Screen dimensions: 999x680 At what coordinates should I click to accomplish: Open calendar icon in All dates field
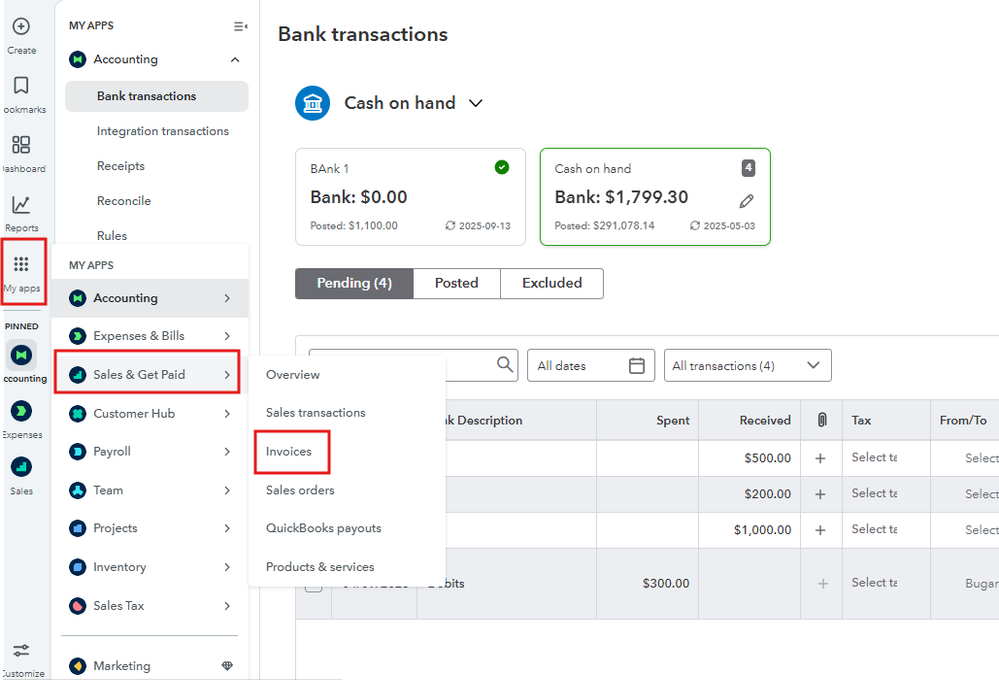[x=636, y=366]
